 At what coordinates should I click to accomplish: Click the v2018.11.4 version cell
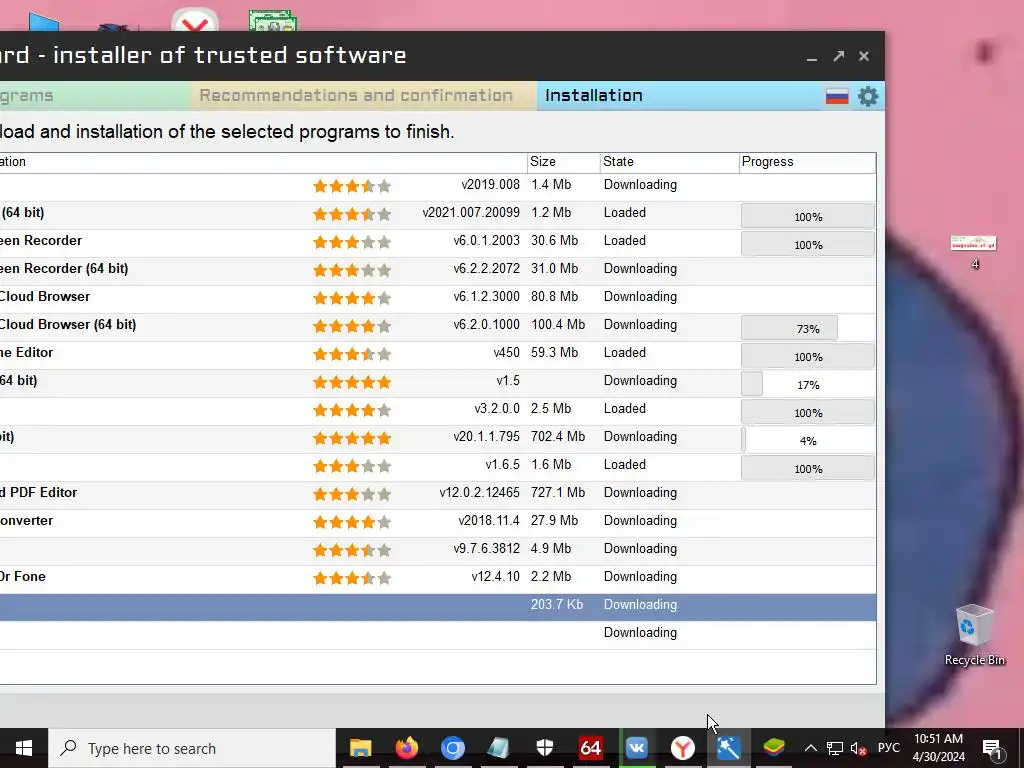point(488,520)
